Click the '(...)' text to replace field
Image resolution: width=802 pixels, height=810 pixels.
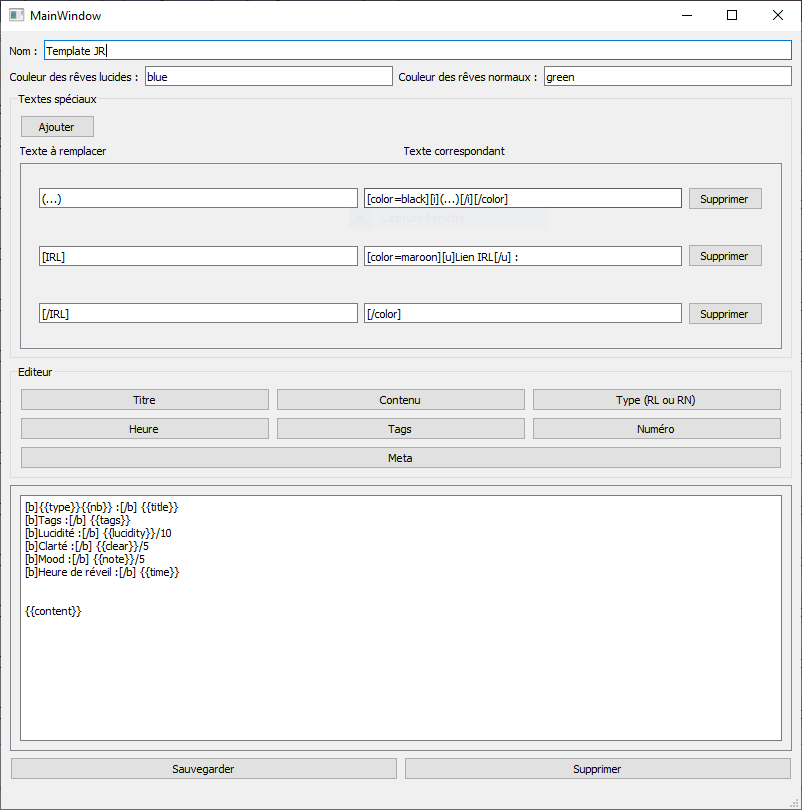tap(198, 199)
